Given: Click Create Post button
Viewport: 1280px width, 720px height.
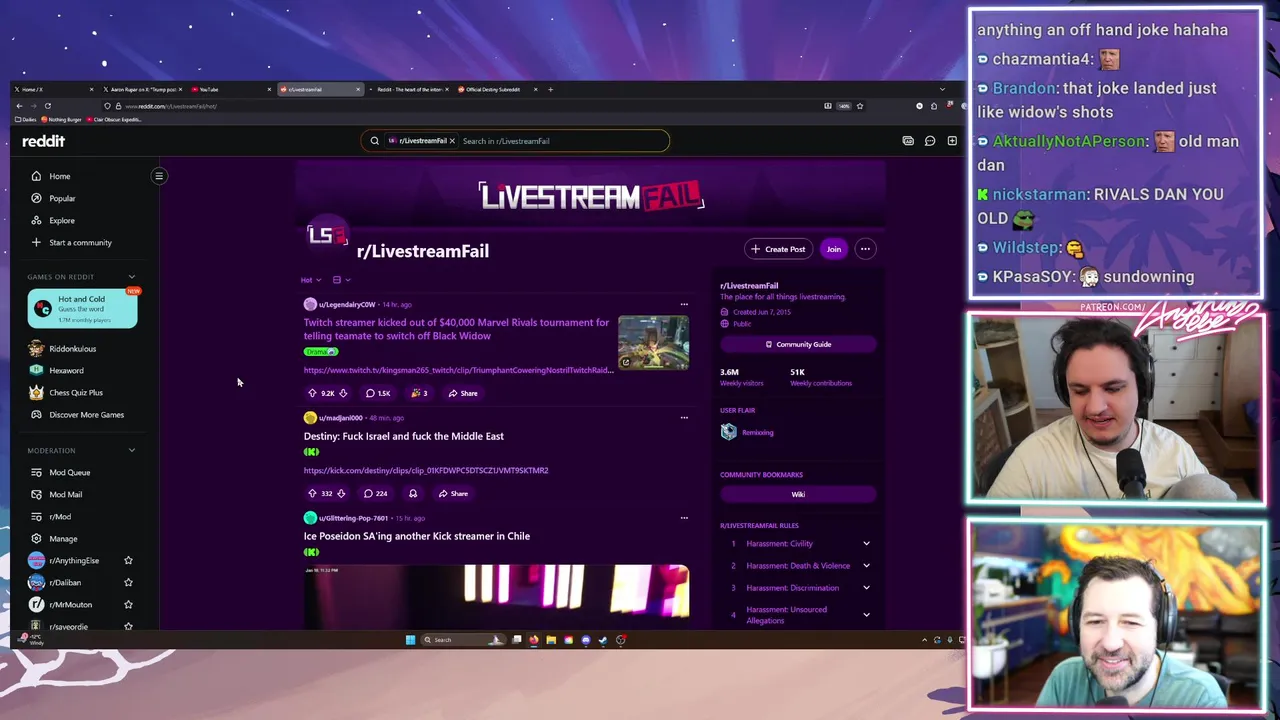Looking at the screenshot, I should pyautogui.click(x=778, y=249).
